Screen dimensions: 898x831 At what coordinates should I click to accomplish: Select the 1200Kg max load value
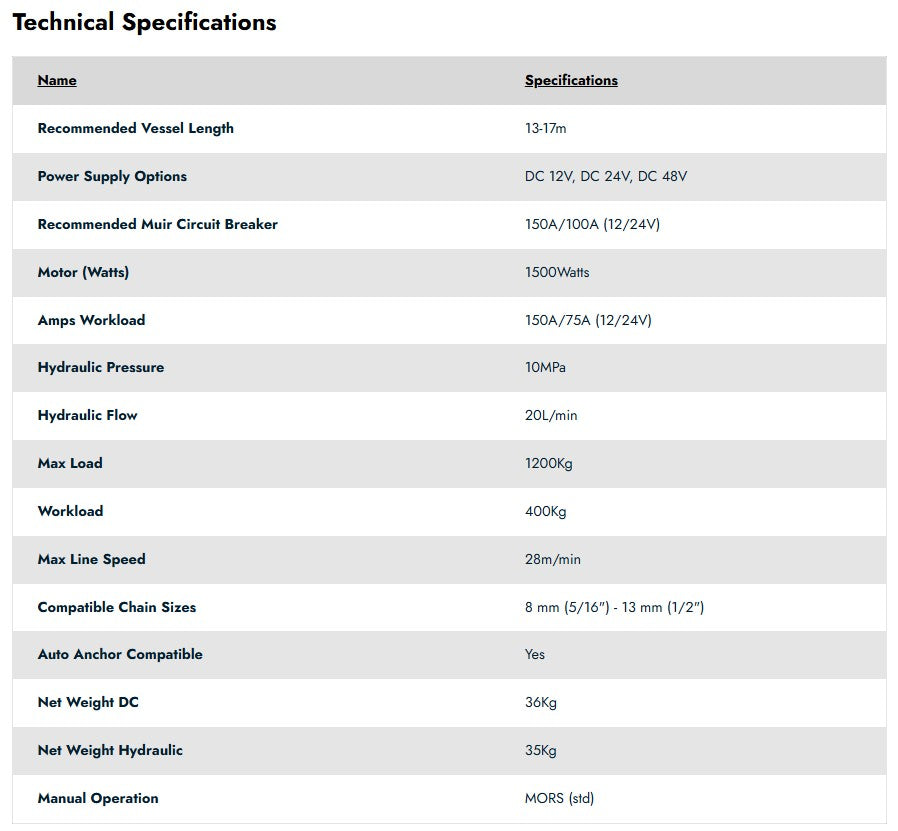click(549, 463)
